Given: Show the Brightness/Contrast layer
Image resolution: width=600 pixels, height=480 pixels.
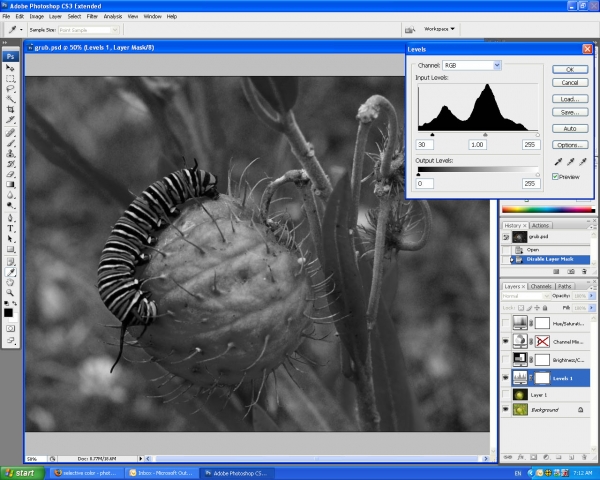Looking at the screenshot, I should pyautogui.click(x=505, y=359).
